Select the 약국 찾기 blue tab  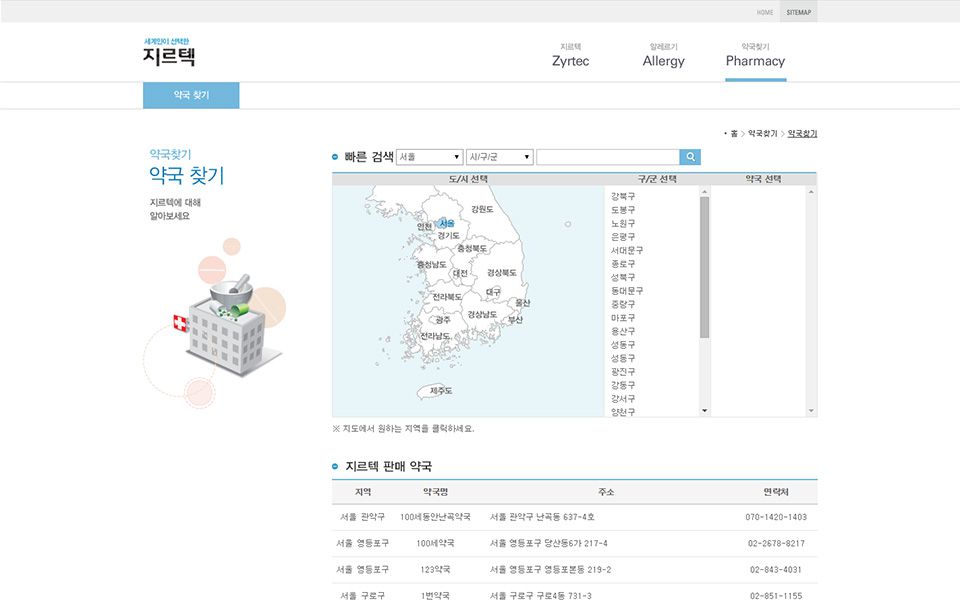coord(191,95)
